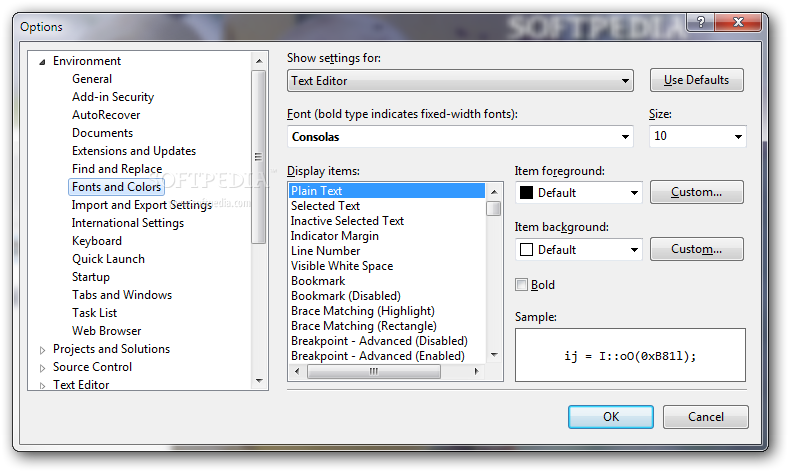Confirm with the OK button

coord(611,417)
